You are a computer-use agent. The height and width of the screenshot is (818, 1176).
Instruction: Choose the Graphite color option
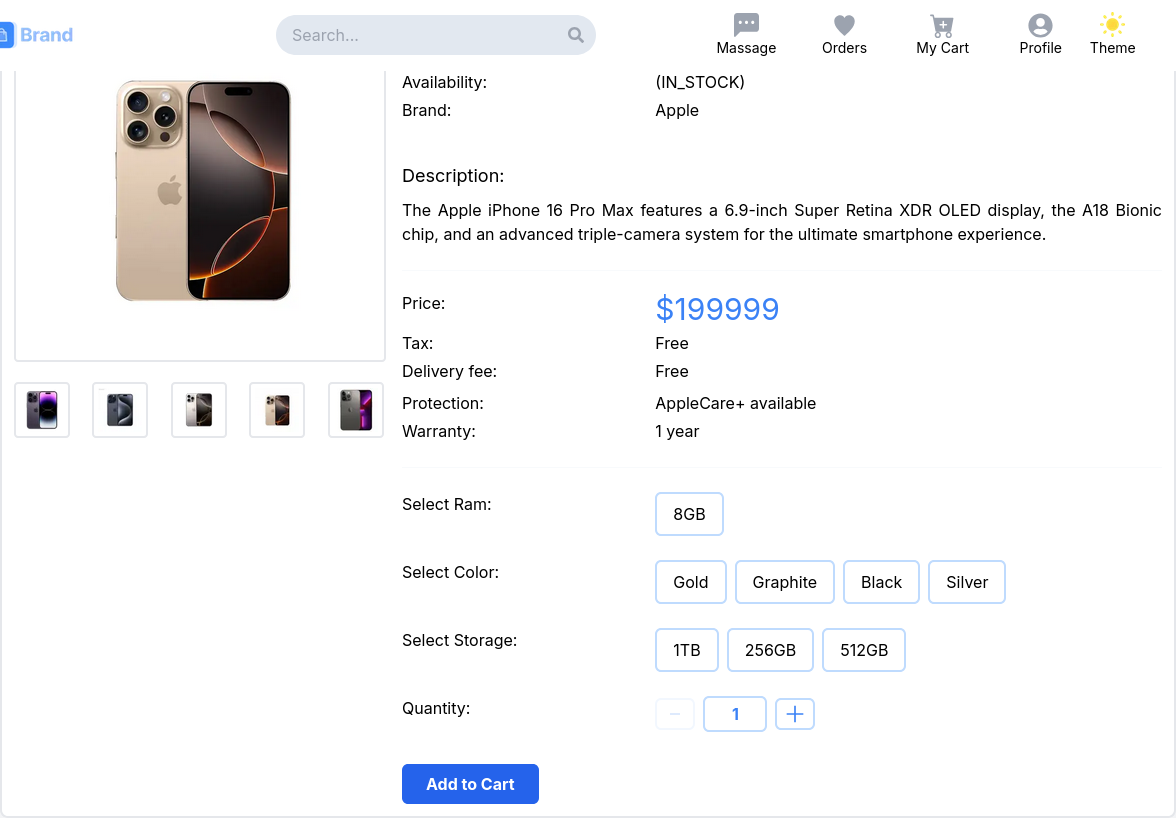pyautogui.click(x=785, y=582)
